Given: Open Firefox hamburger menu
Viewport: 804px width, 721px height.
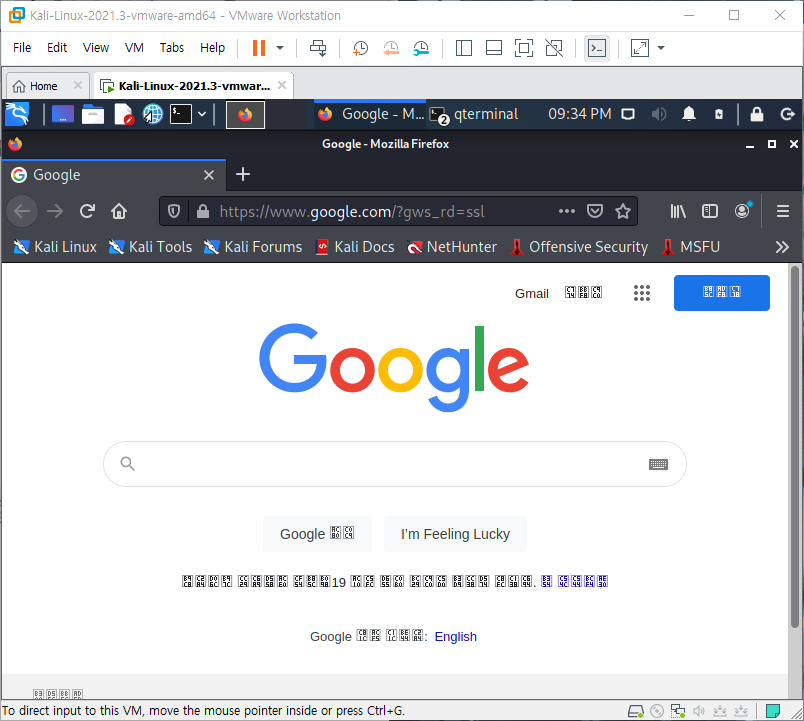Looking at the screenshot, I should [x=782, y=211].
